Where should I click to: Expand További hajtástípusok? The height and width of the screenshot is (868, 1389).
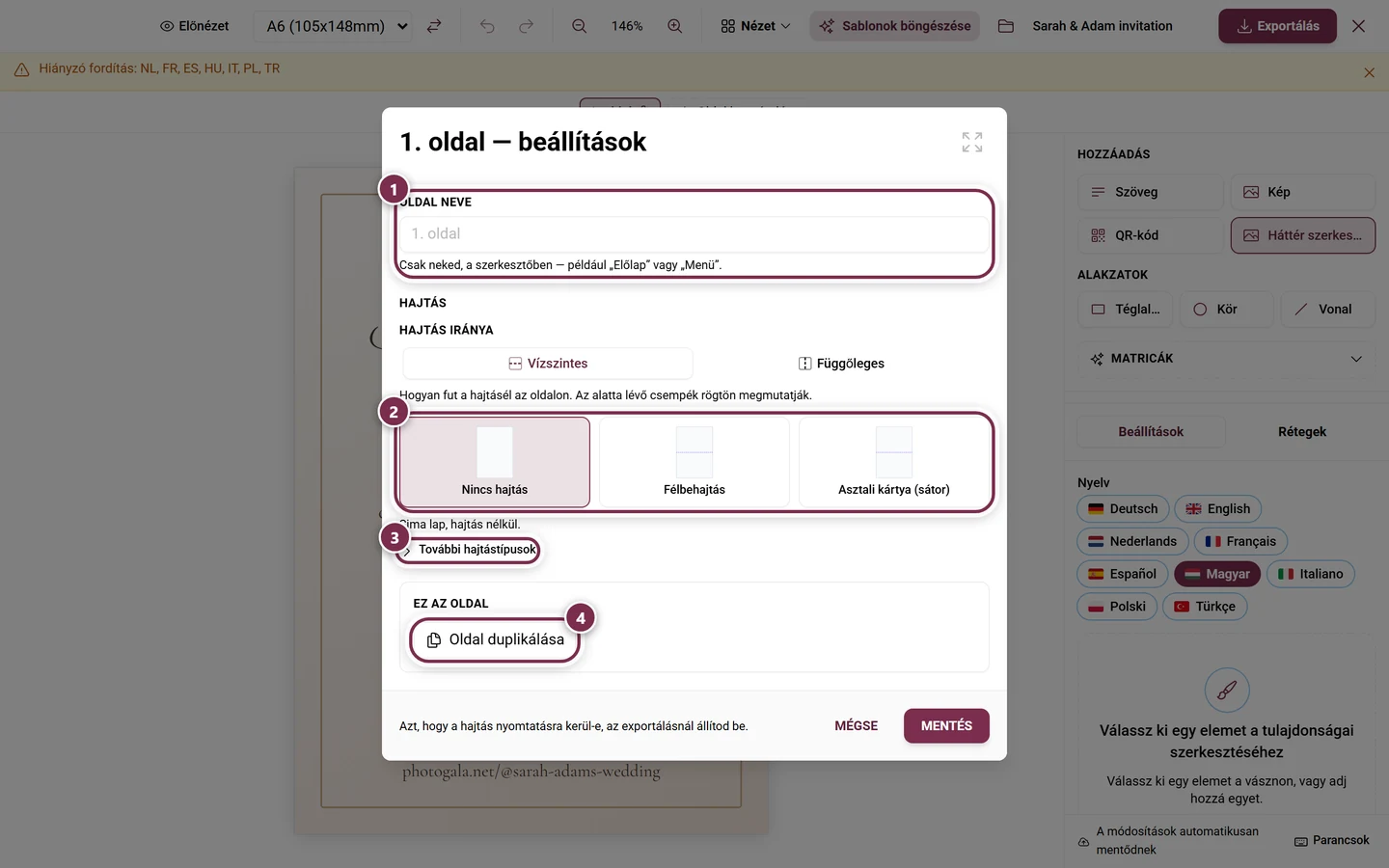[x=469, y=550]
